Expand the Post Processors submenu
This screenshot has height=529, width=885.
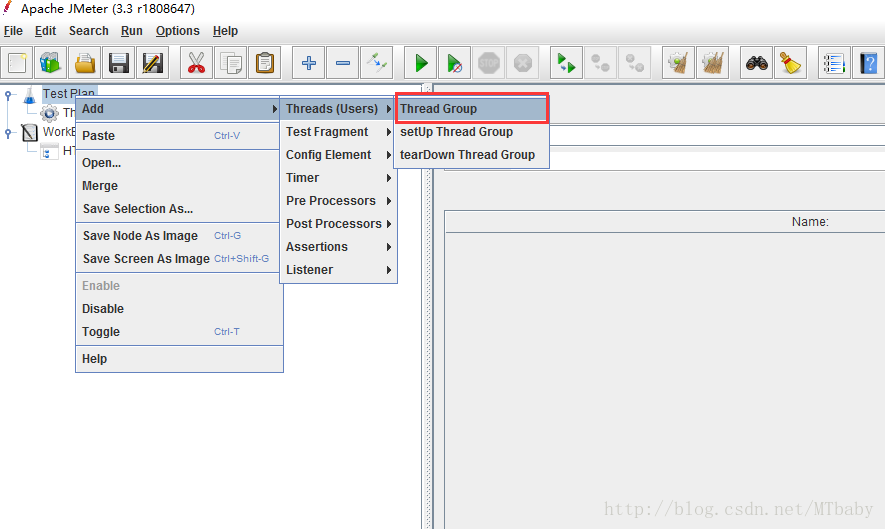tap(338, 224)
